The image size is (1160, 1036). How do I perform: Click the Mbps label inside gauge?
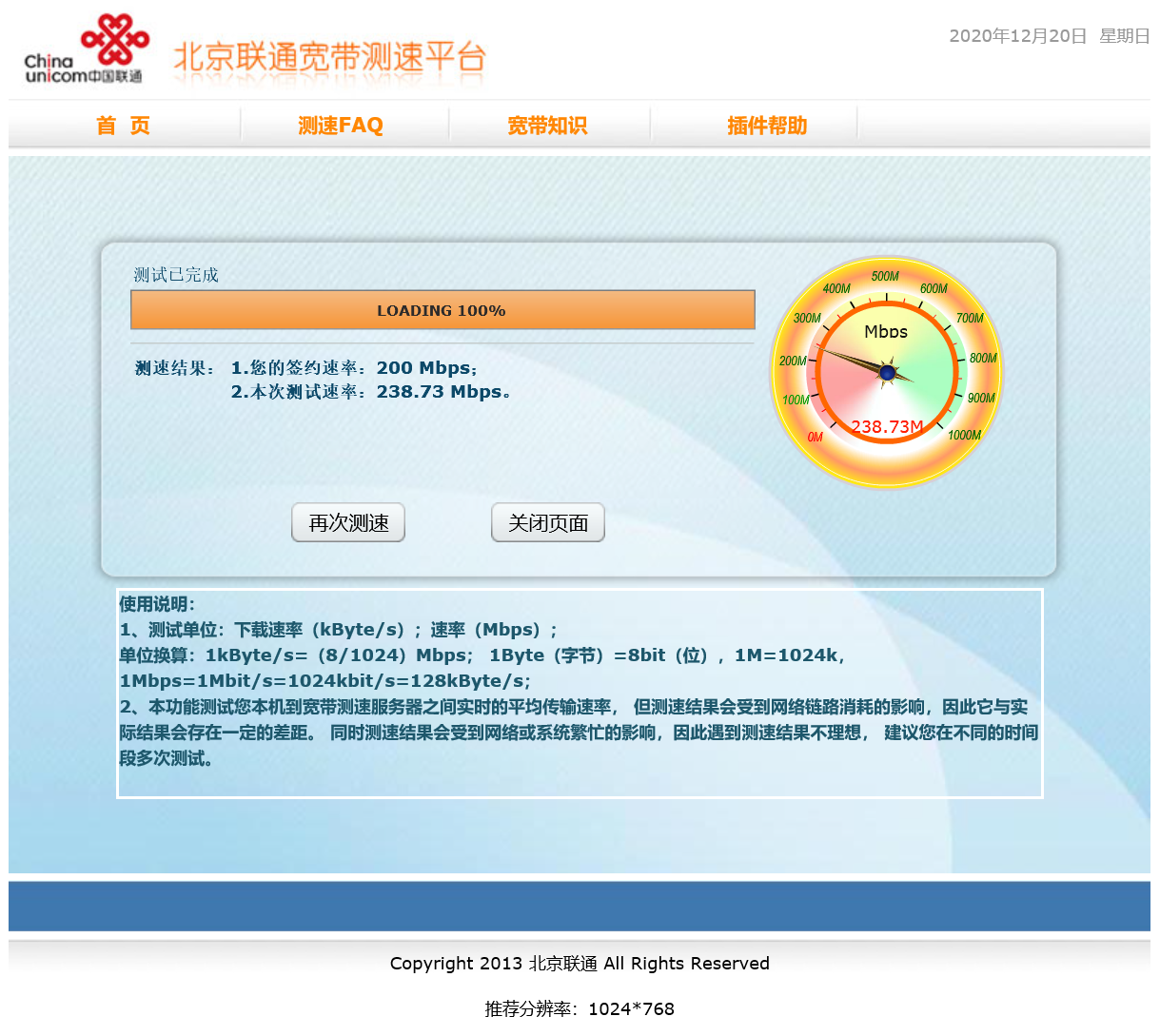(886, 332)
